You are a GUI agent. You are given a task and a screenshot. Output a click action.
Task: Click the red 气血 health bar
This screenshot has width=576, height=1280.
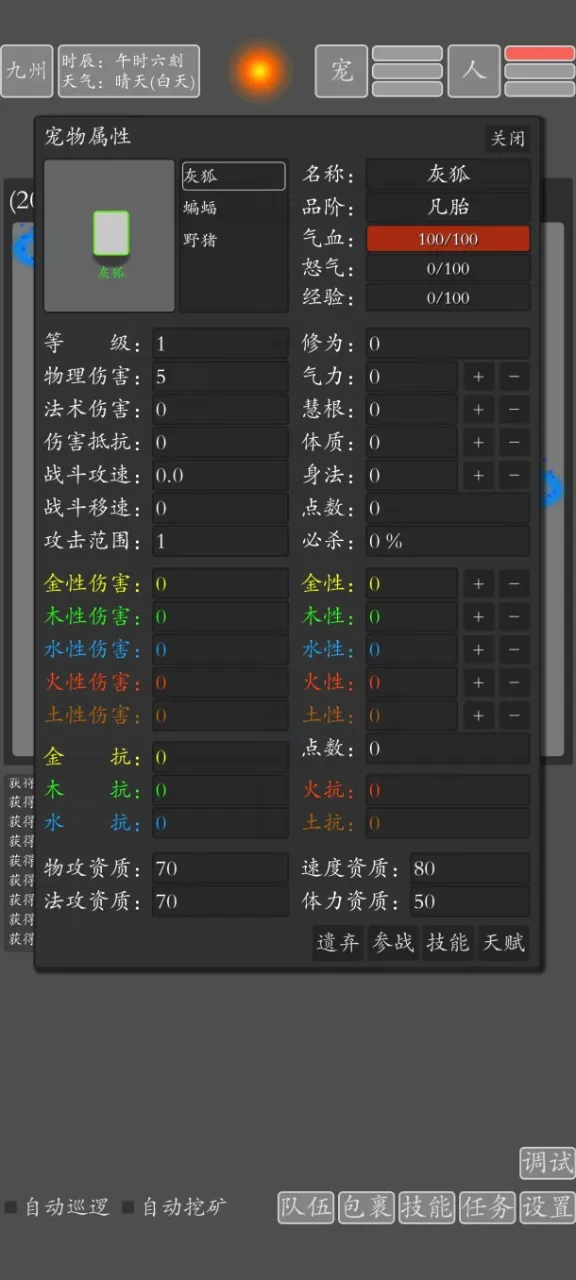click(x=448, y=239)
